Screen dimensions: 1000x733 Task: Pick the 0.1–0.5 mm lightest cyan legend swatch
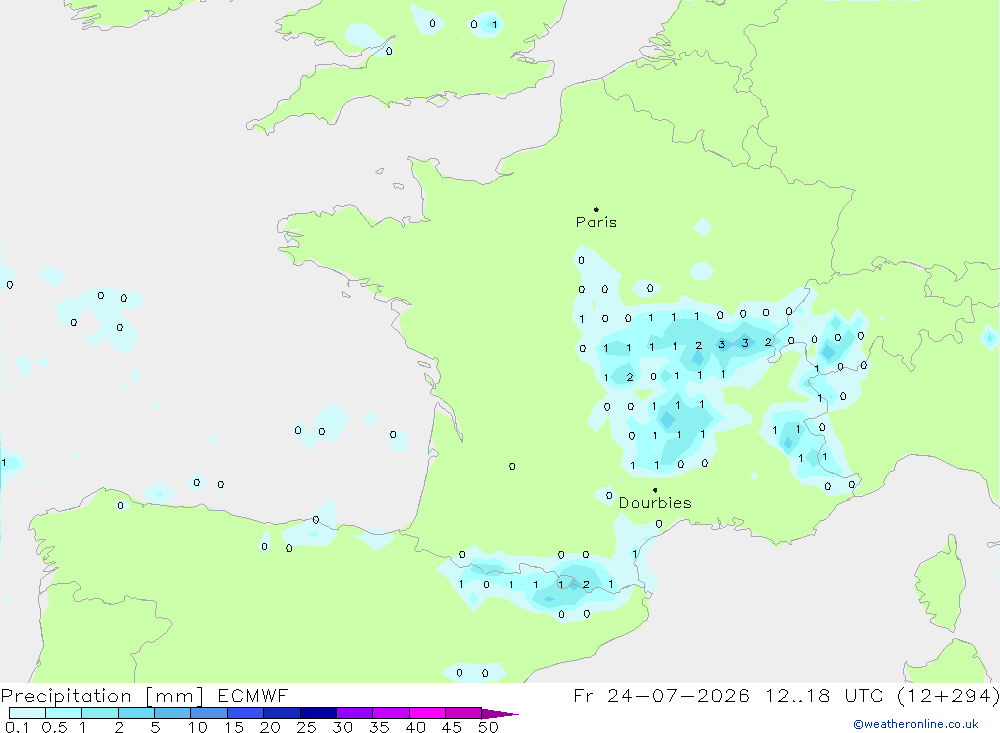[27, 713]
